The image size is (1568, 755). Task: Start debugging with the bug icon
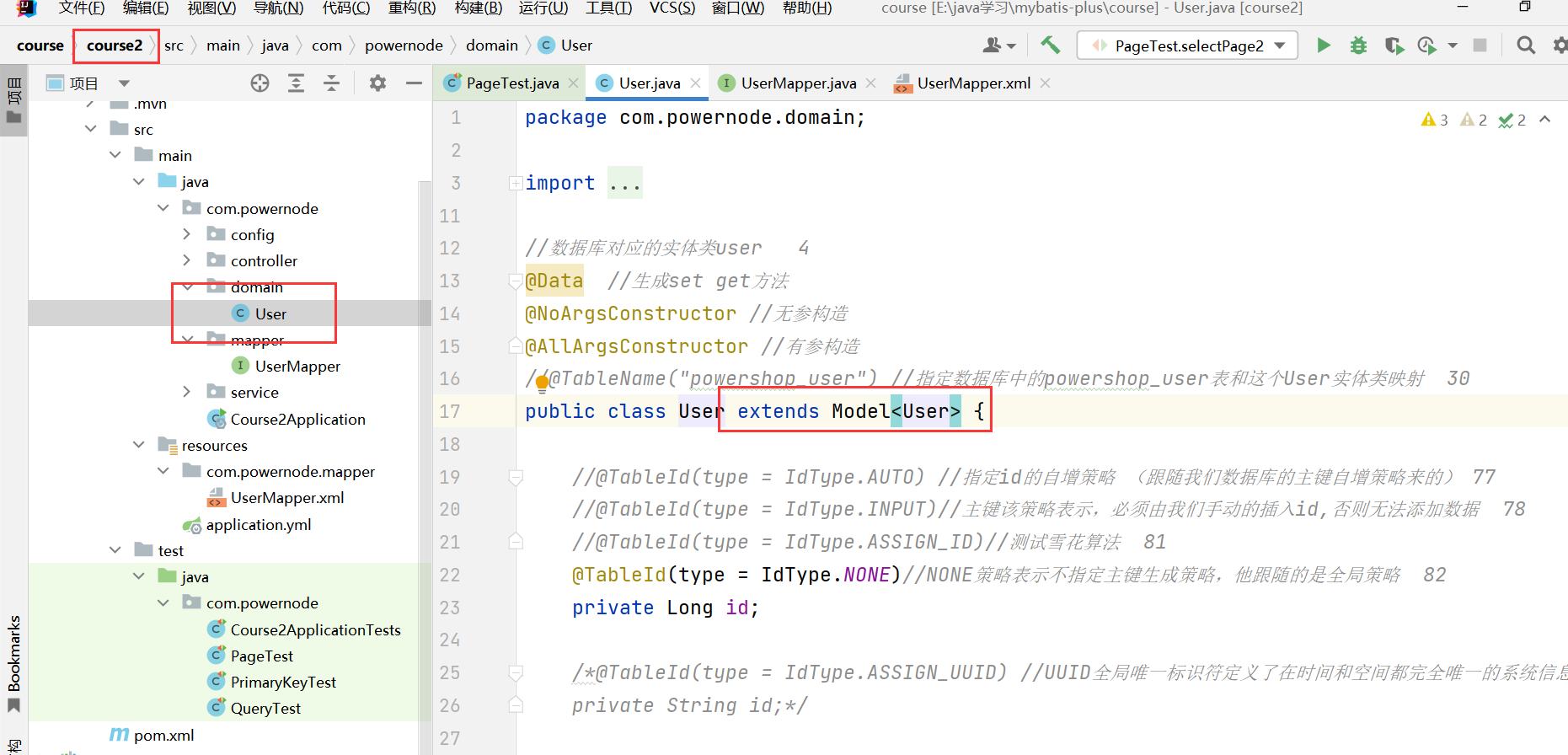(1358, 46)
